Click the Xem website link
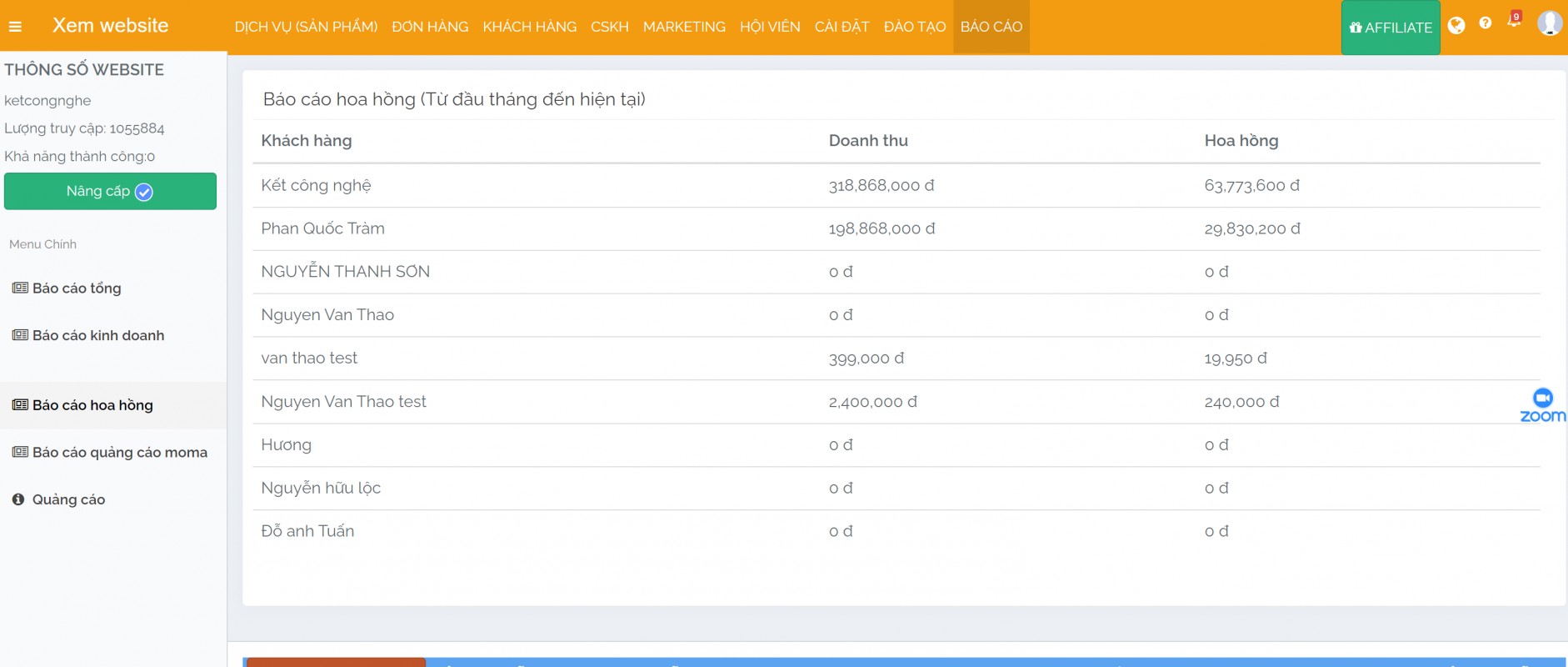This screenshot has width=1568, height=667. (x=110, y=26)
